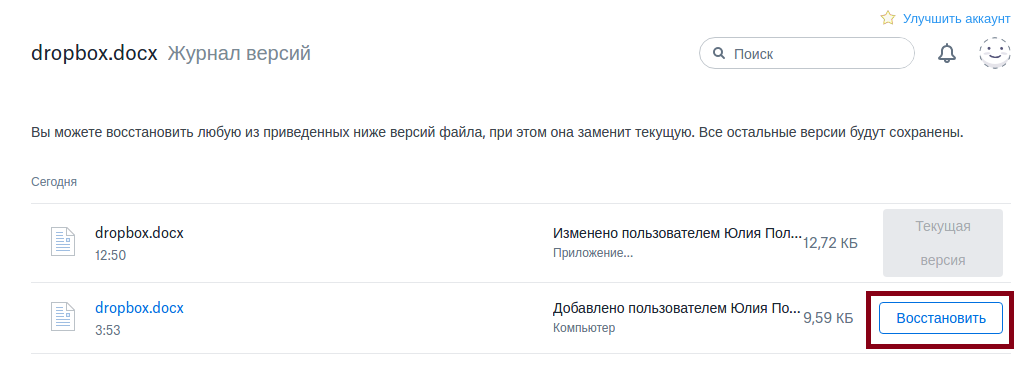
Task: Select the current dropbox.docx version name
Action: pos(139,233)
